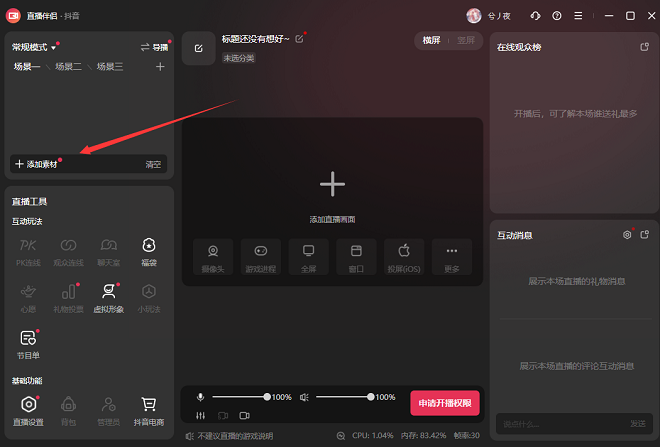This screenshot has height=447, width=660.
Task: Open PK连线 interactive tool
Action: click(x=28, y=252)
